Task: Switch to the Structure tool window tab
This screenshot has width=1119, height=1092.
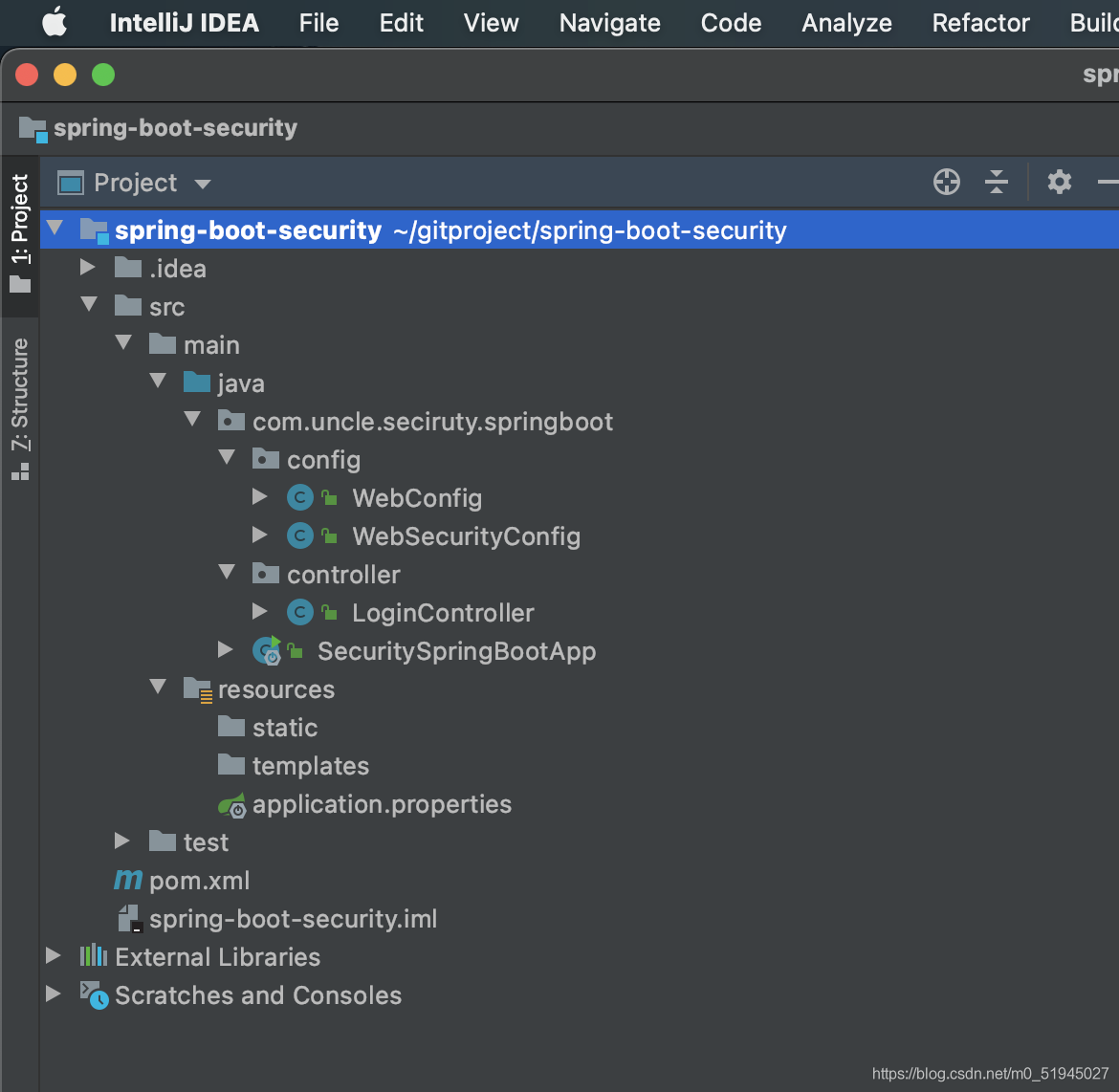Action: click(20, 409)
